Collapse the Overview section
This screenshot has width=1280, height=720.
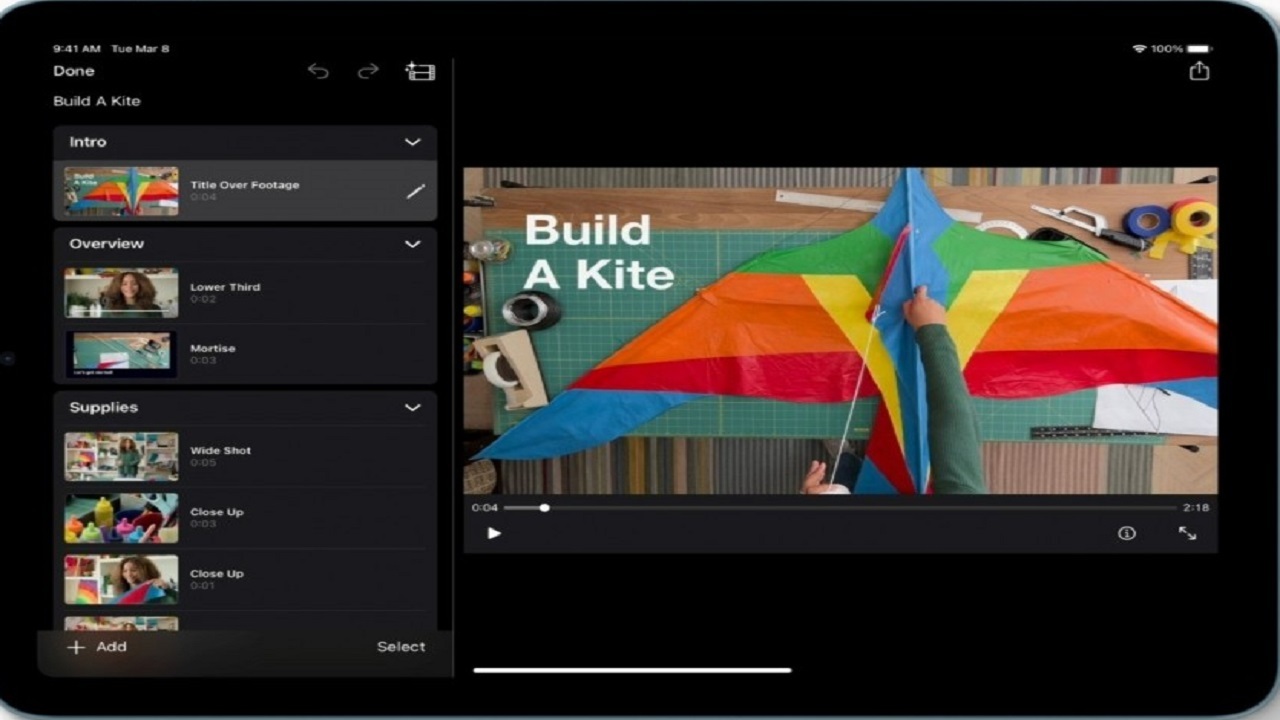click(412, 244)
